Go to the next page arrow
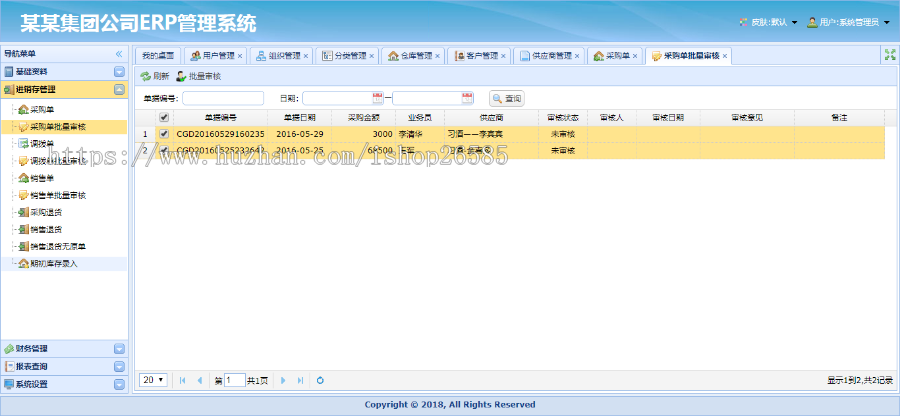The width and height of the screenshot is (900, 416). click(283, 380)
